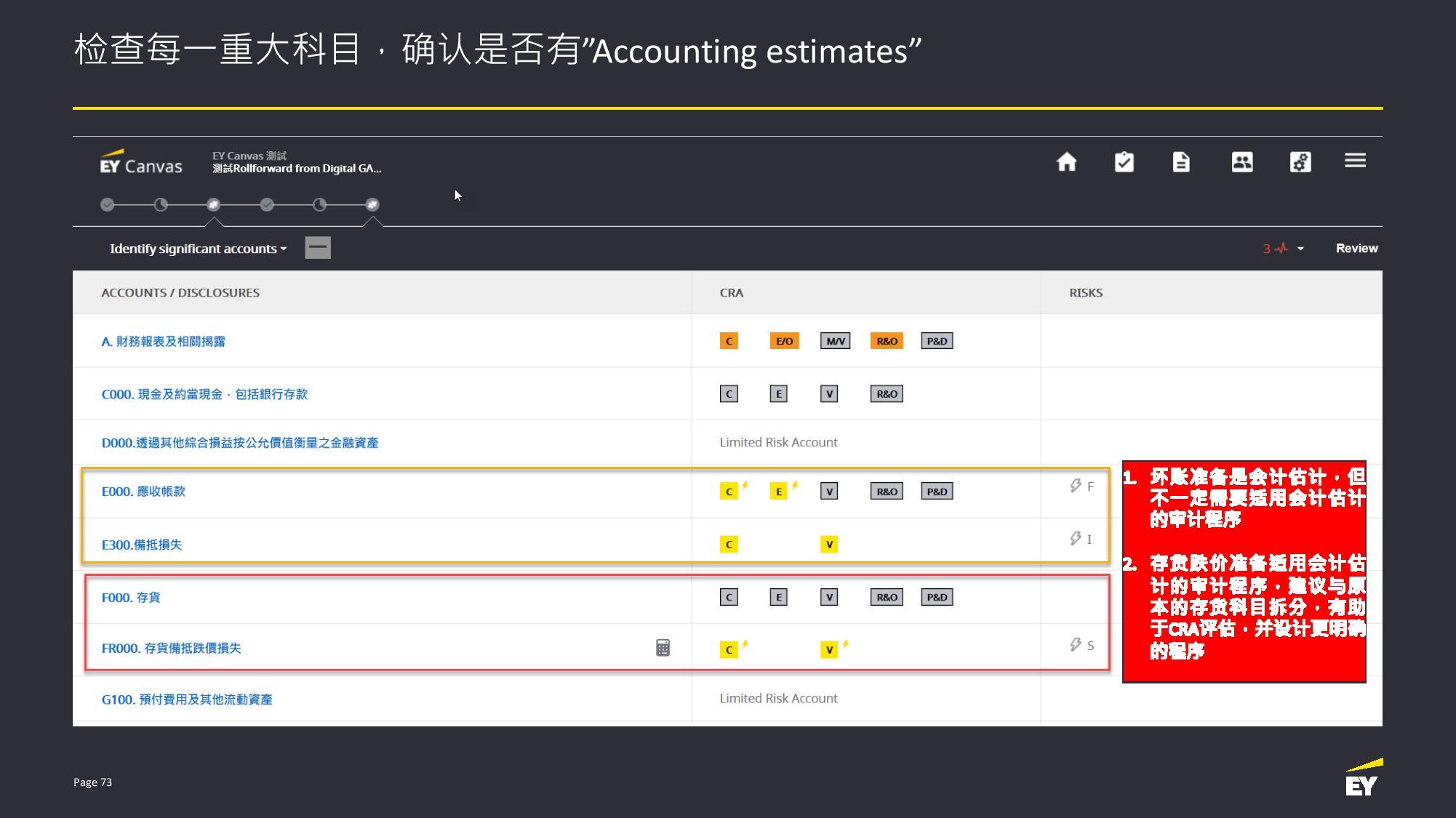
Task: Select third step in progress timeline
Action: coord(213,205)
